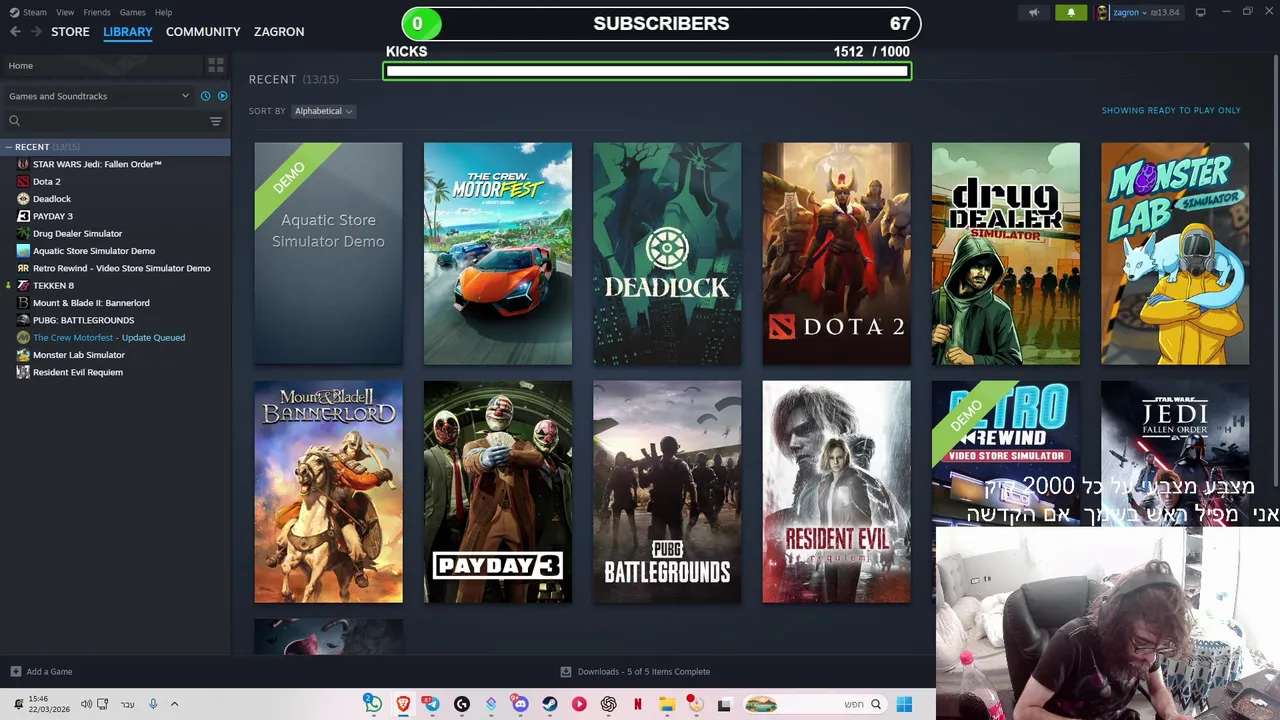Collapse the RECENT category in sidebar
1280x720 pixels.
click(x=8, y=147)
